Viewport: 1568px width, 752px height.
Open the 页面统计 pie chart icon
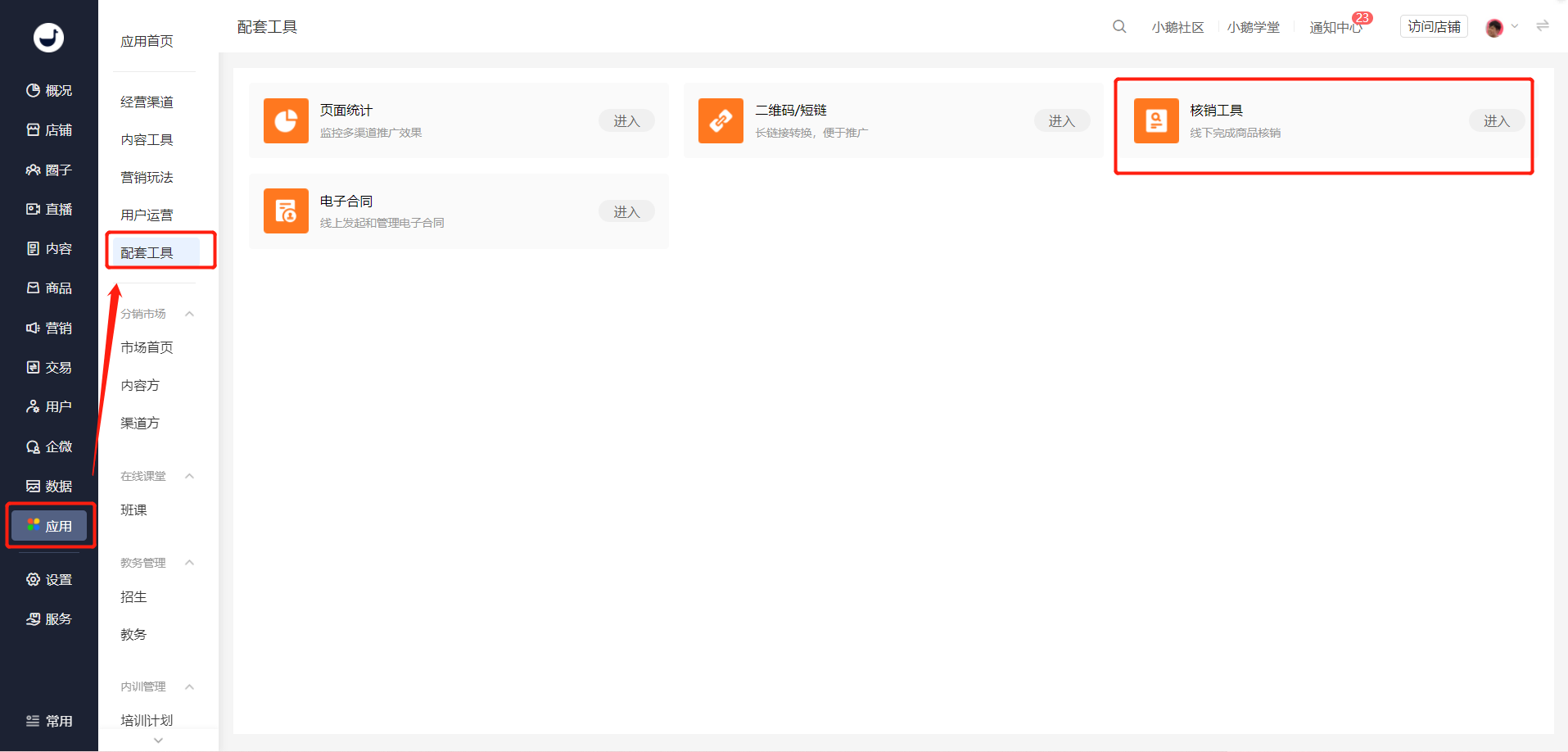(x=286, y=120)
